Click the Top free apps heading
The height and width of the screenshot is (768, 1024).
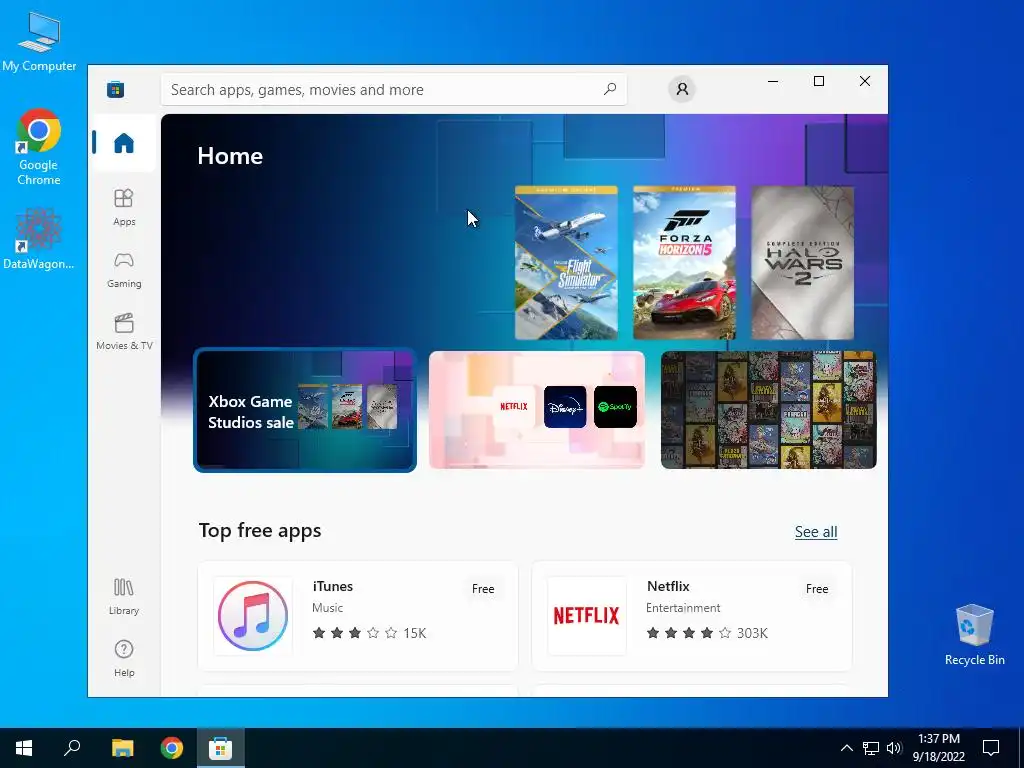pos(260,530)
